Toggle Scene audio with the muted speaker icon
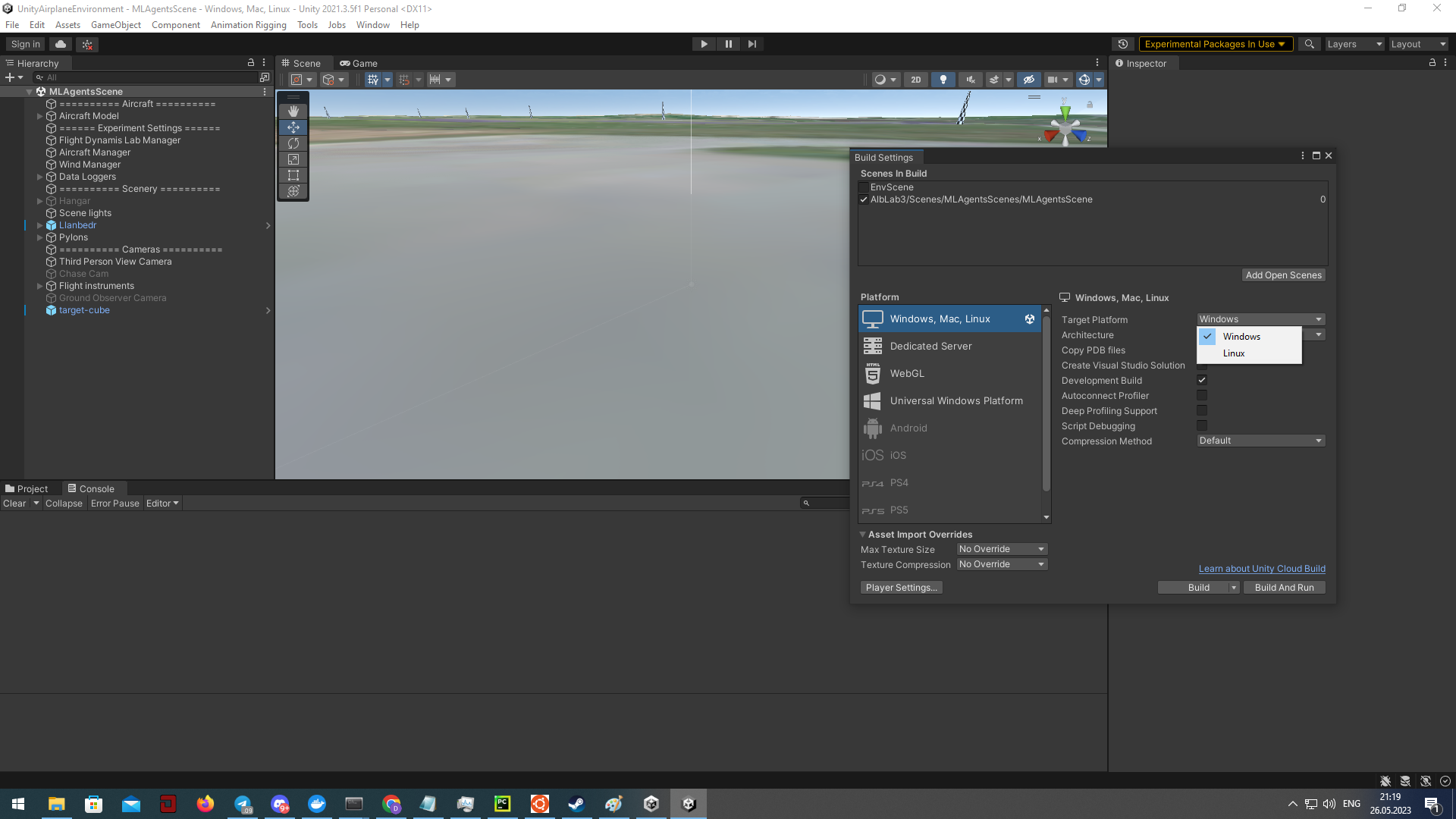The width and height of the screenshot is (1456, 819). coord(971,80)
